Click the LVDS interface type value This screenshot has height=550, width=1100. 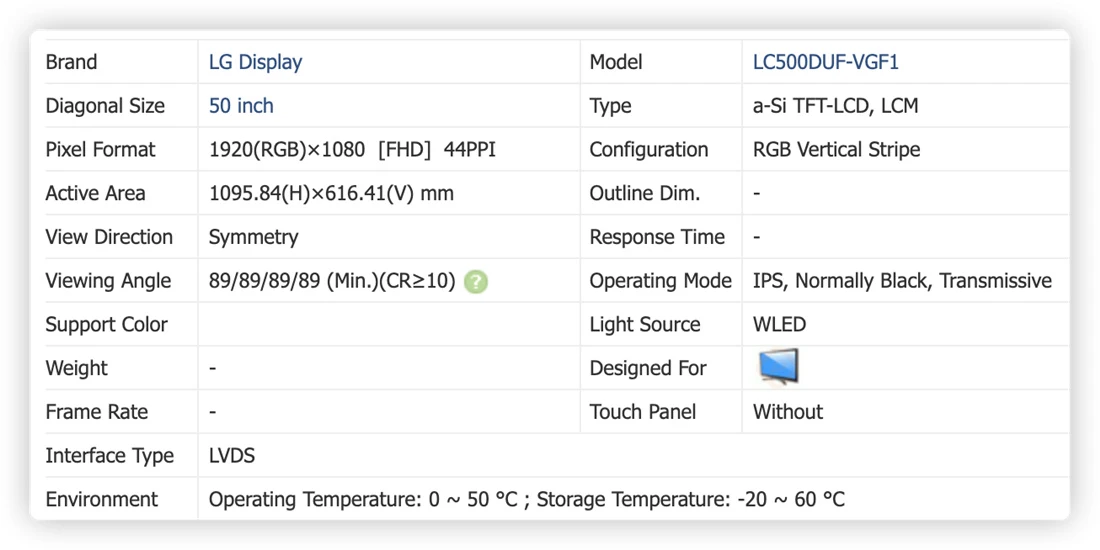tap(232, 456)
